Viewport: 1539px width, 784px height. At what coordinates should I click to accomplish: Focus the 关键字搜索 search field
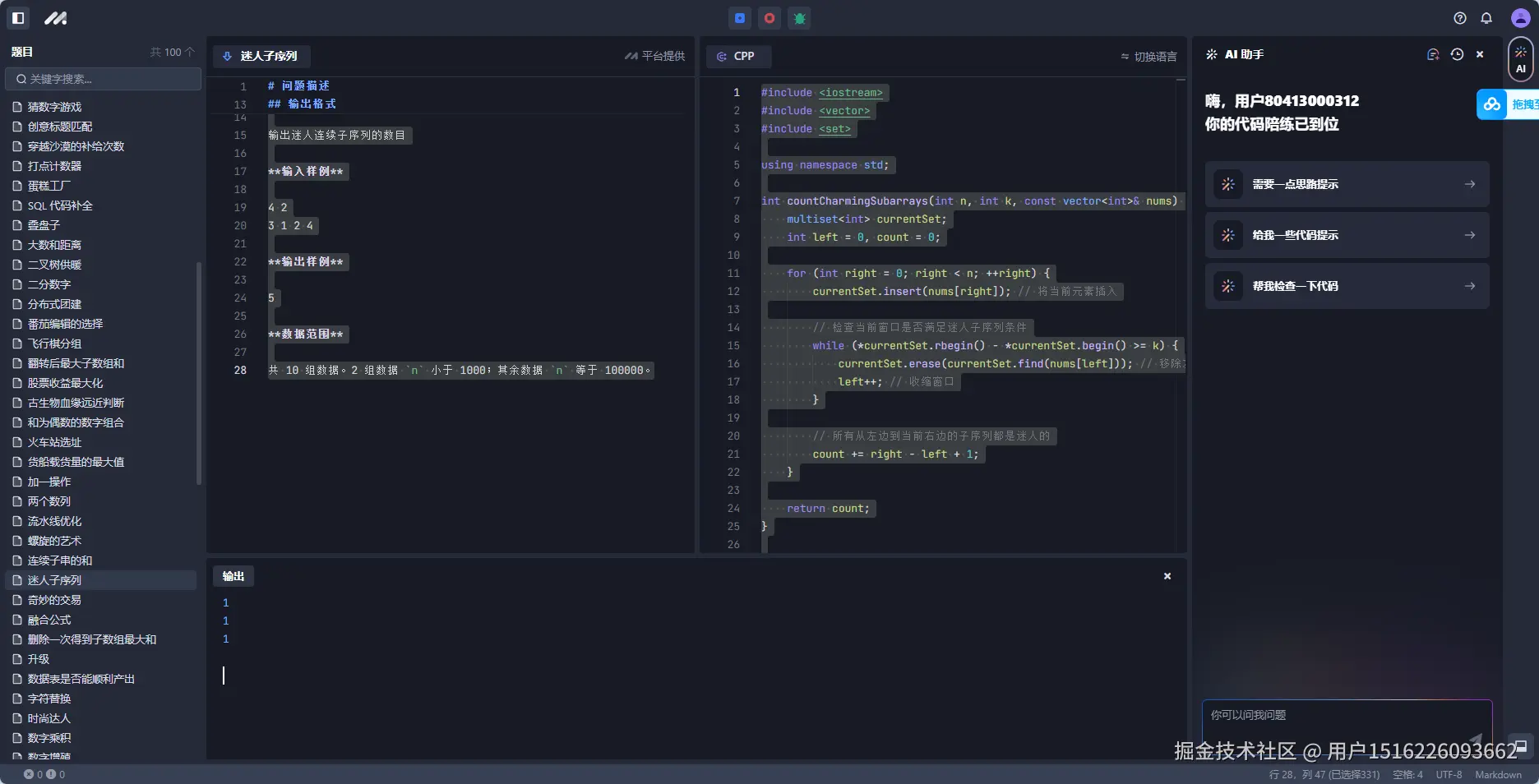[x=104, y=79]
